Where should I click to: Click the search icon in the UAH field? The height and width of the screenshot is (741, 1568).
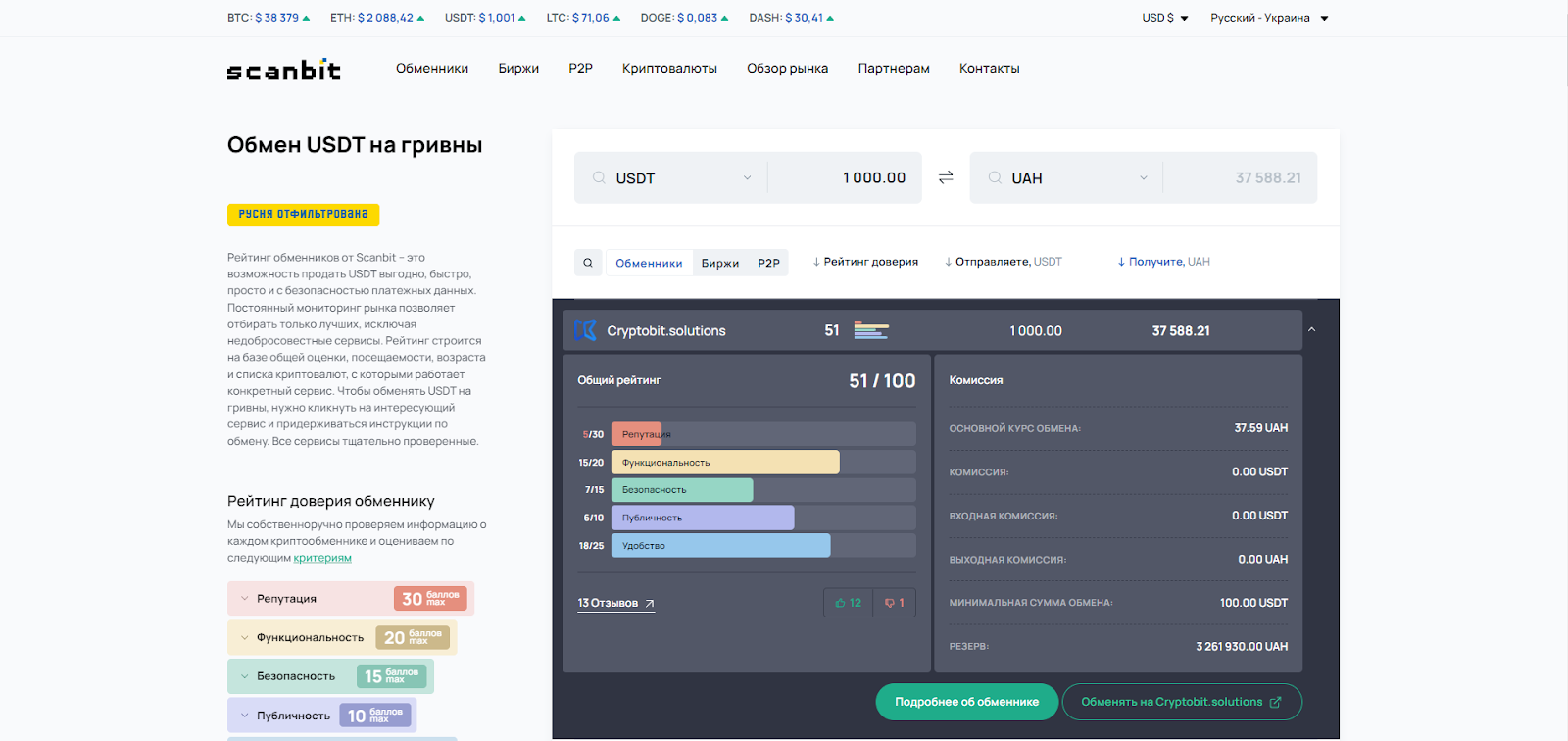(995, 177)
